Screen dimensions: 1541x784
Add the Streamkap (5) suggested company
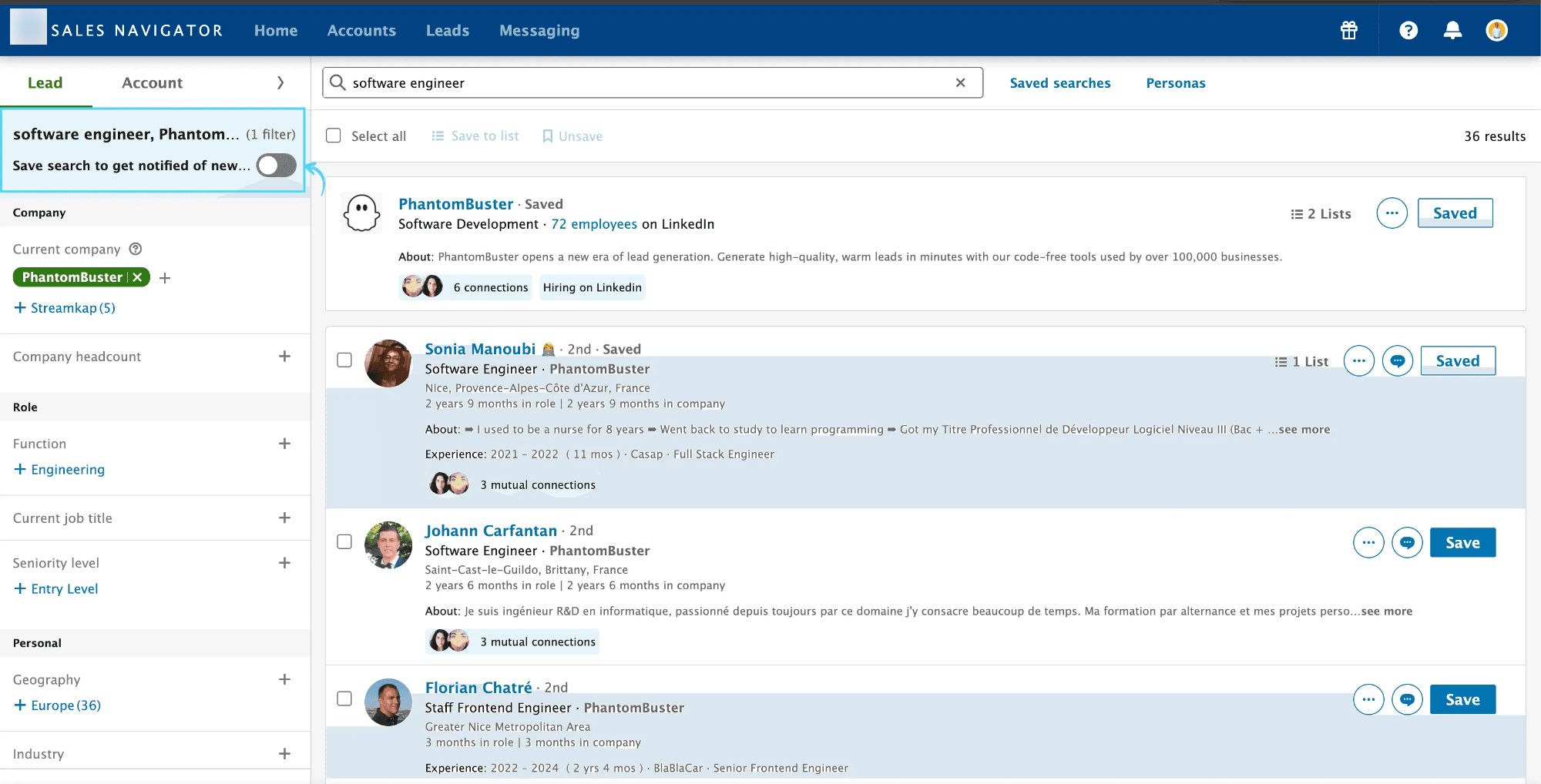[65, 308]
